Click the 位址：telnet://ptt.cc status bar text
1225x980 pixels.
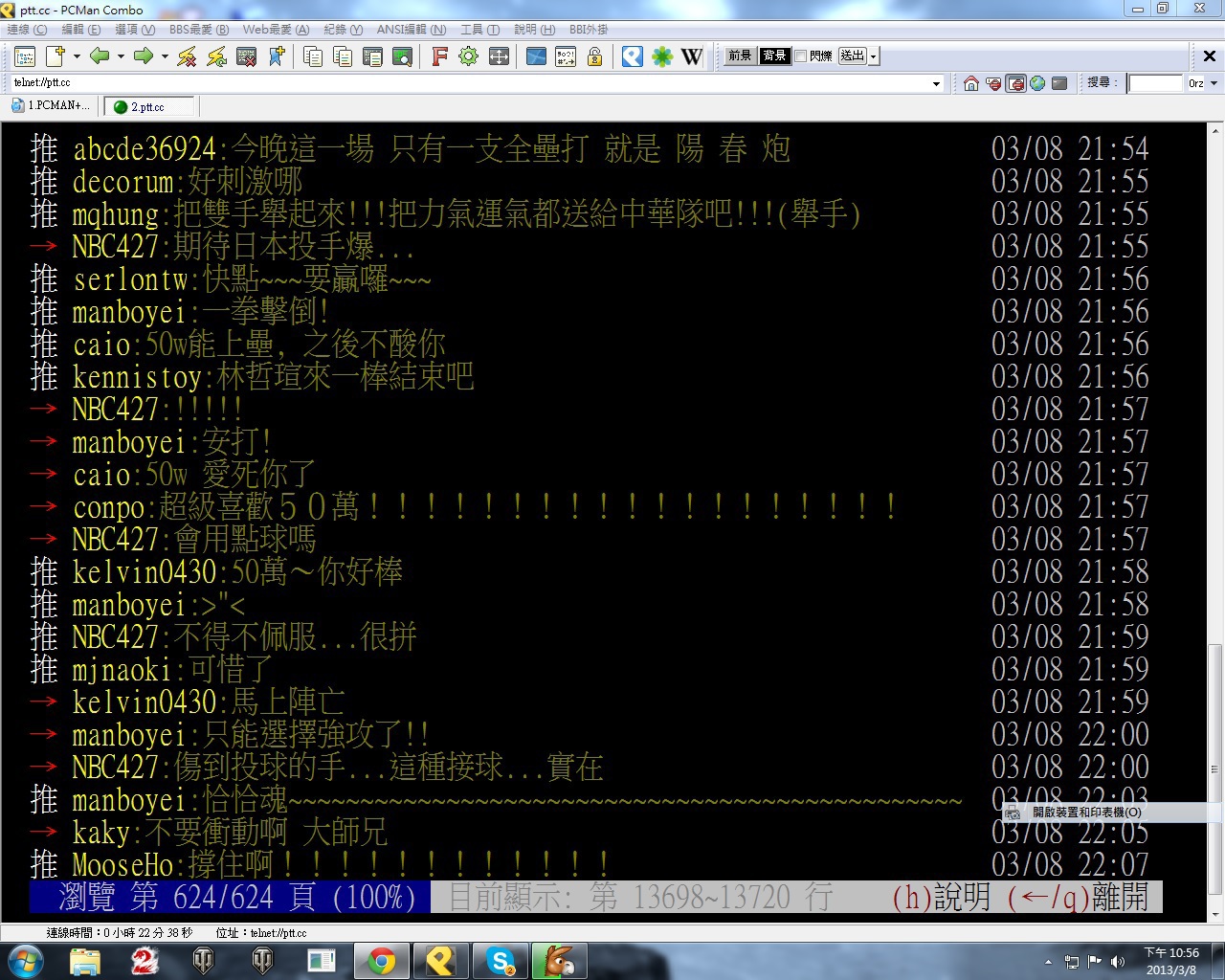pos(261,932)
